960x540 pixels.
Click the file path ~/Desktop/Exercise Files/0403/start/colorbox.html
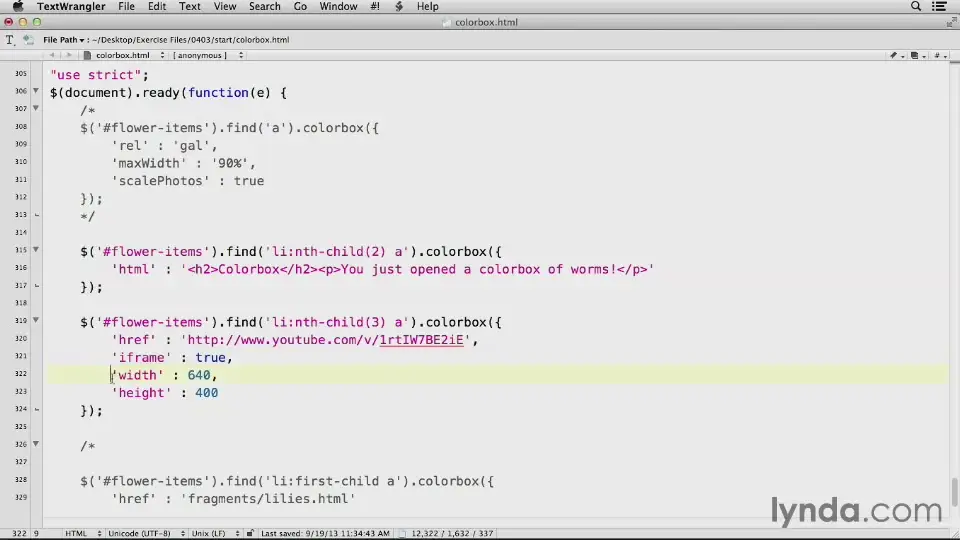[190, 40]
